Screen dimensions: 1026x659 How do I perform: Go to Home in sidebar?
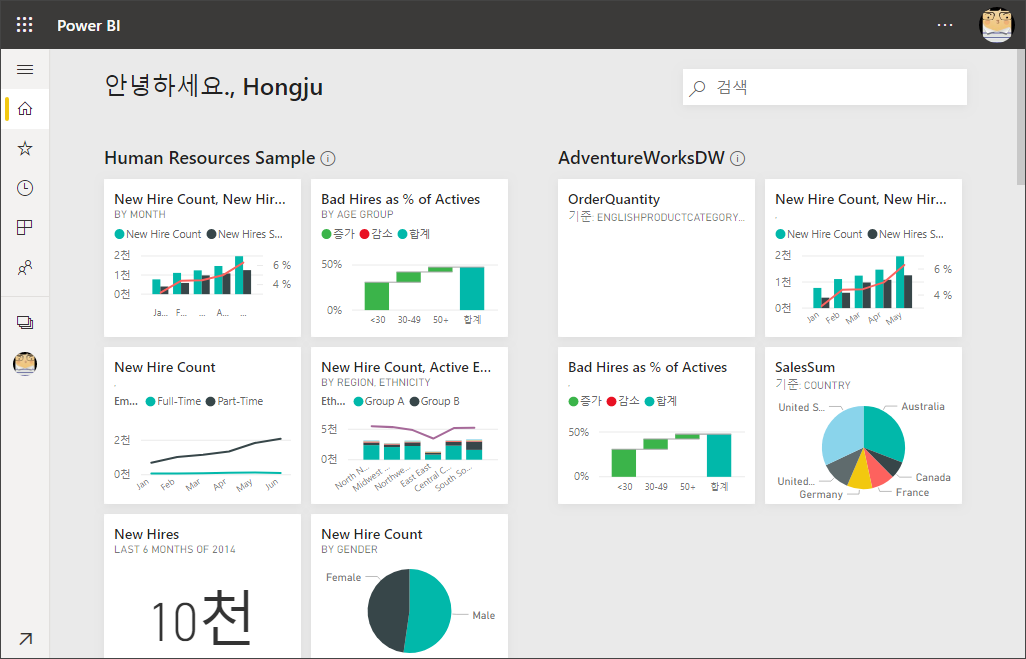tap(25, 109)
